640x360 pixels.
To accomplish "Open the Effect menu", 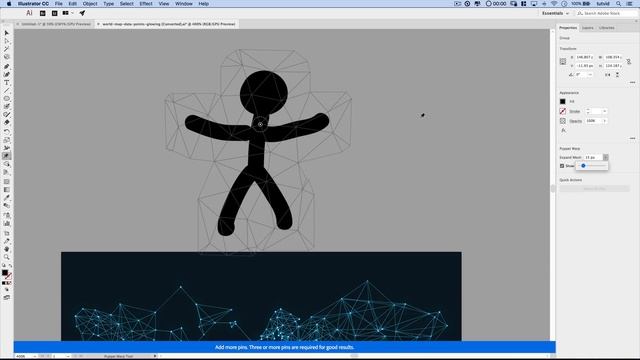I will tap(146, 4).
